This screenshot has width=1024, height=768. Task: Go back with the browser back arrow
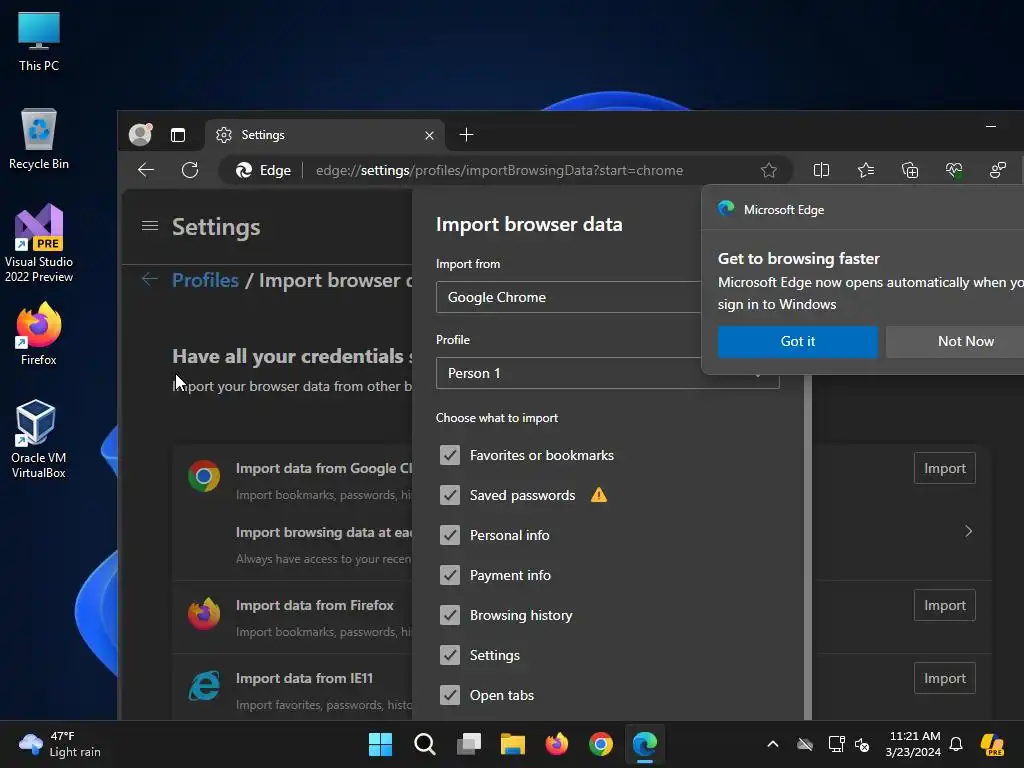[x=146, y=170]
